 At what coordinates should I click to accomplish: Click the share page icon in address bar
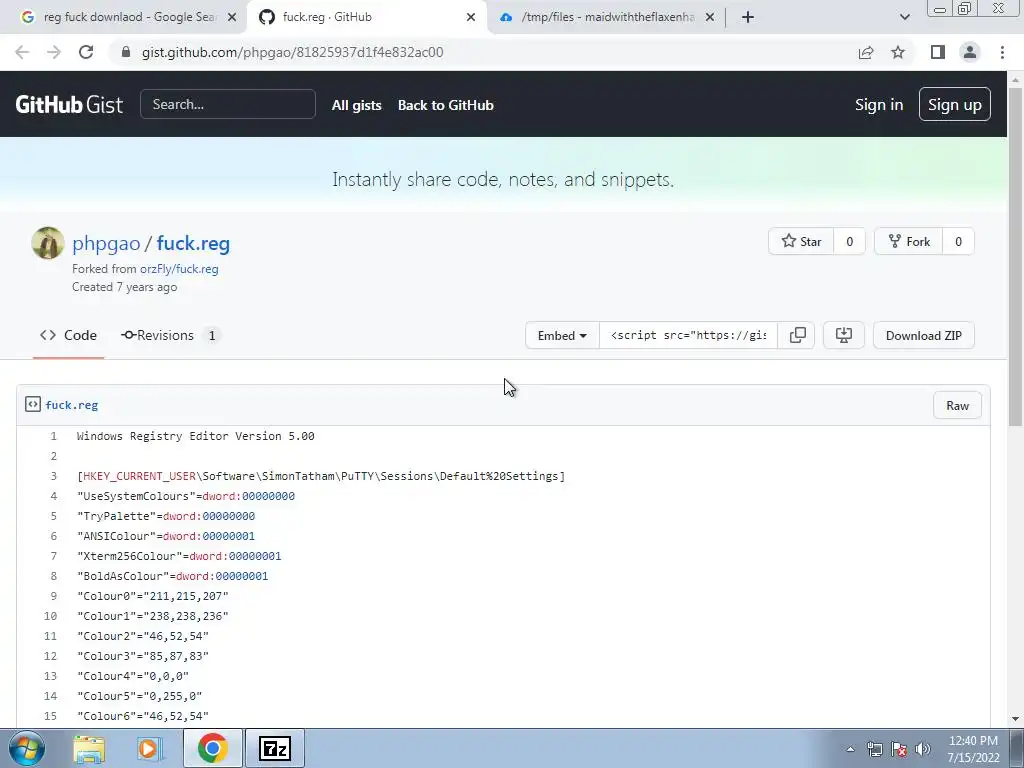coord(866,52)
